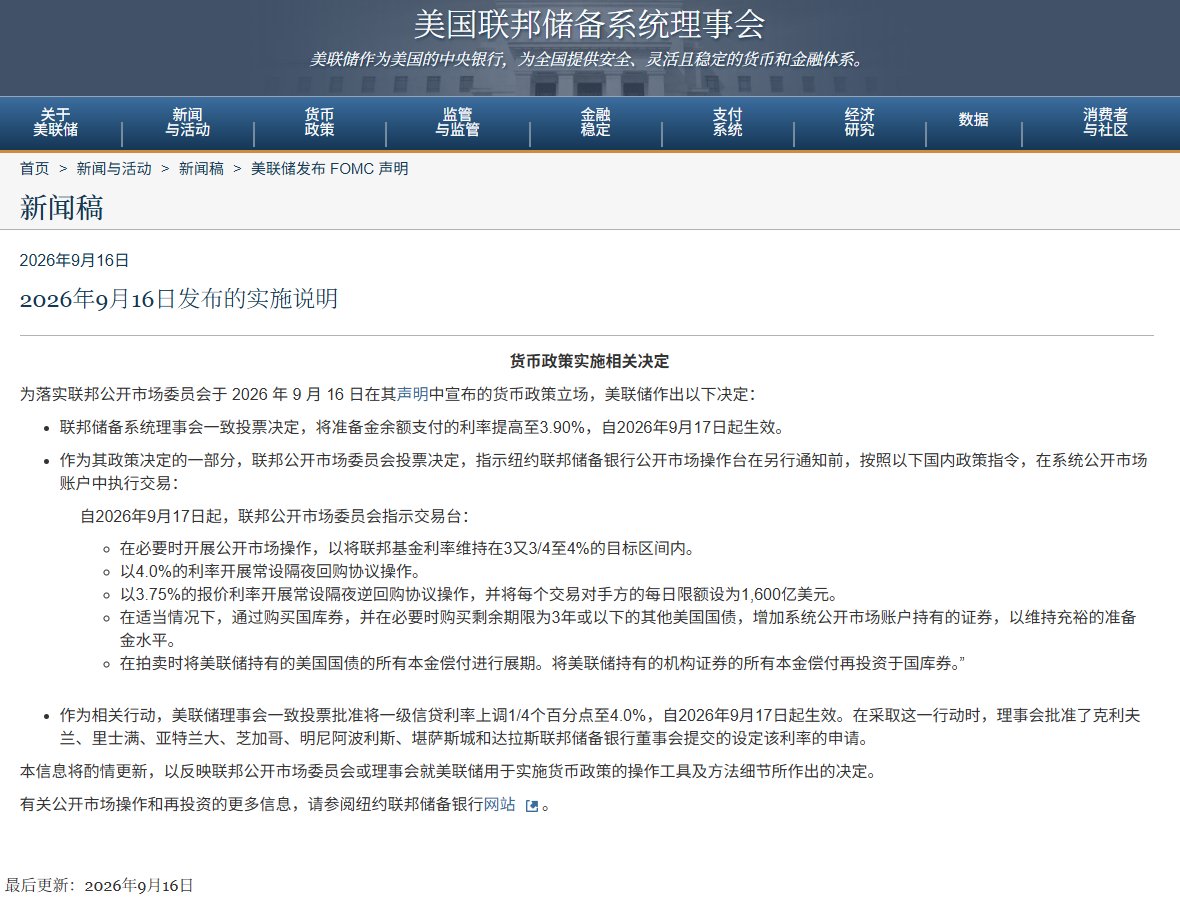Click the external link icon after 网站
Viewport: 1180px width, 907px height.
point(532,805)
